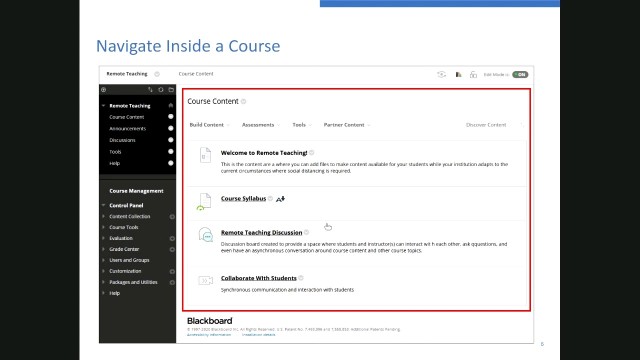640x360 pixels.
Task: Click the folder view icon in course menu header
Action: click(171, 90)
